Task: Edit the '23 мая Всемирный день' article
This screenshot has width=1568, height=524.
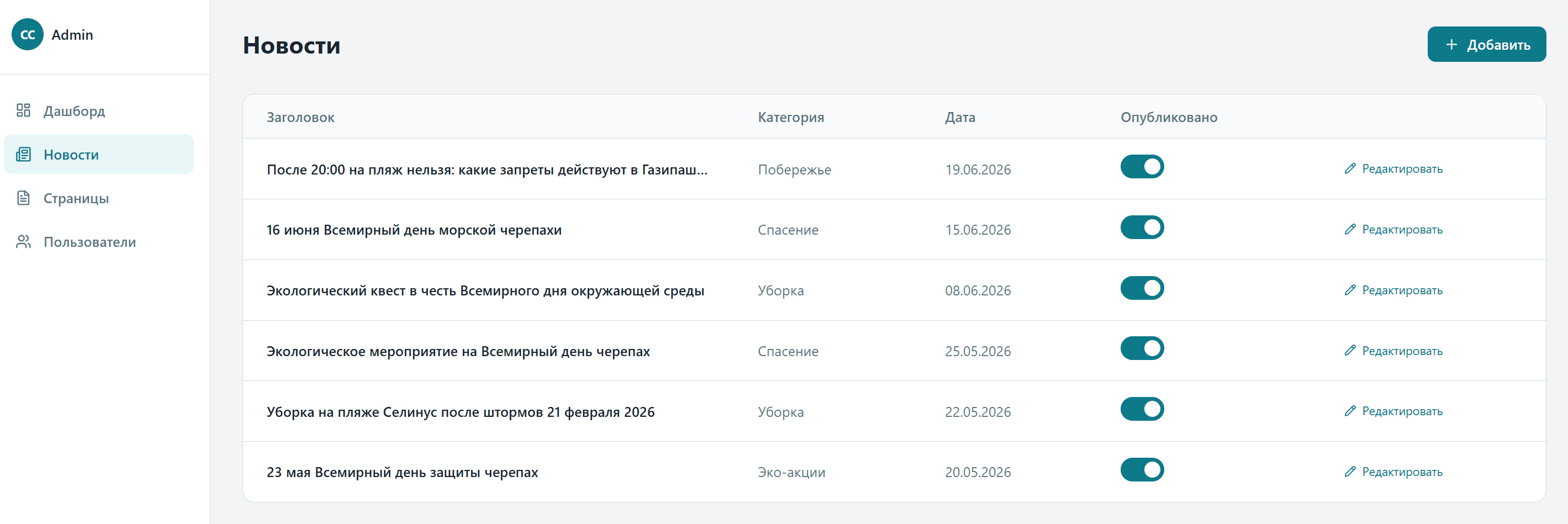Action: coord(1393,472)
